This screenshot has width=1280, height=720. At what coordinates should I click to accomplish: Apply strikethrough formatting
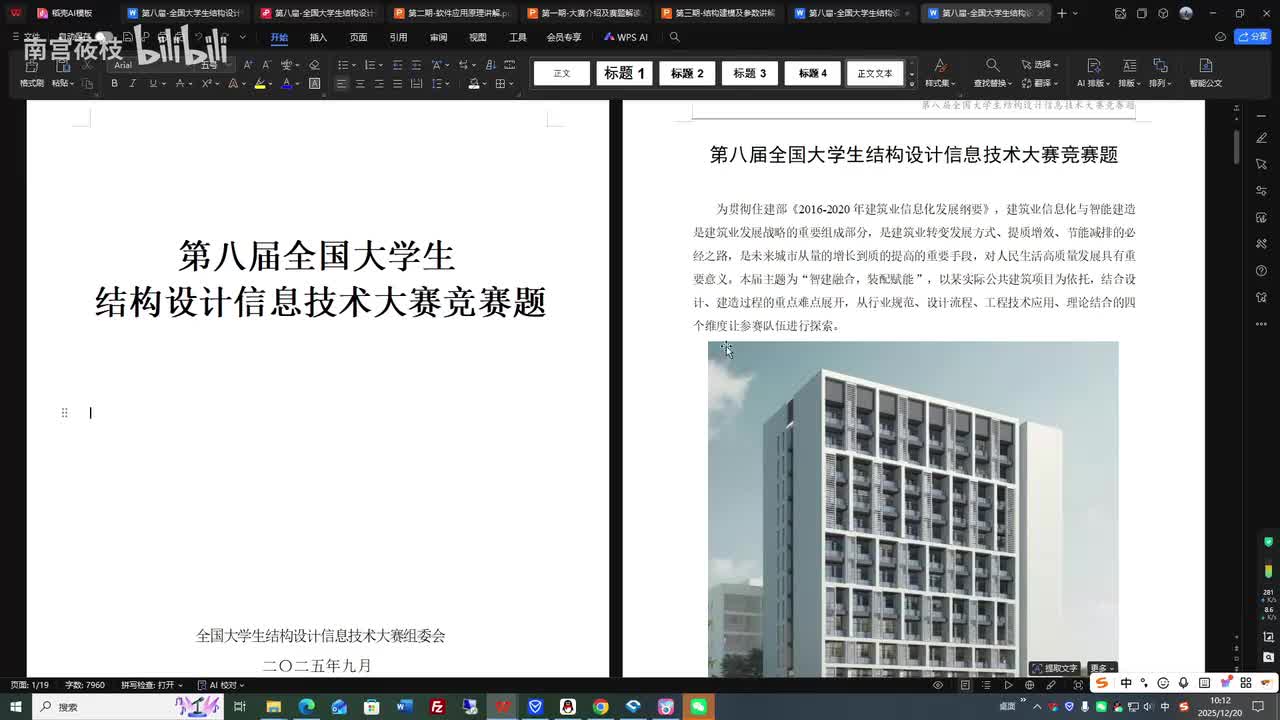click(180, 84)
